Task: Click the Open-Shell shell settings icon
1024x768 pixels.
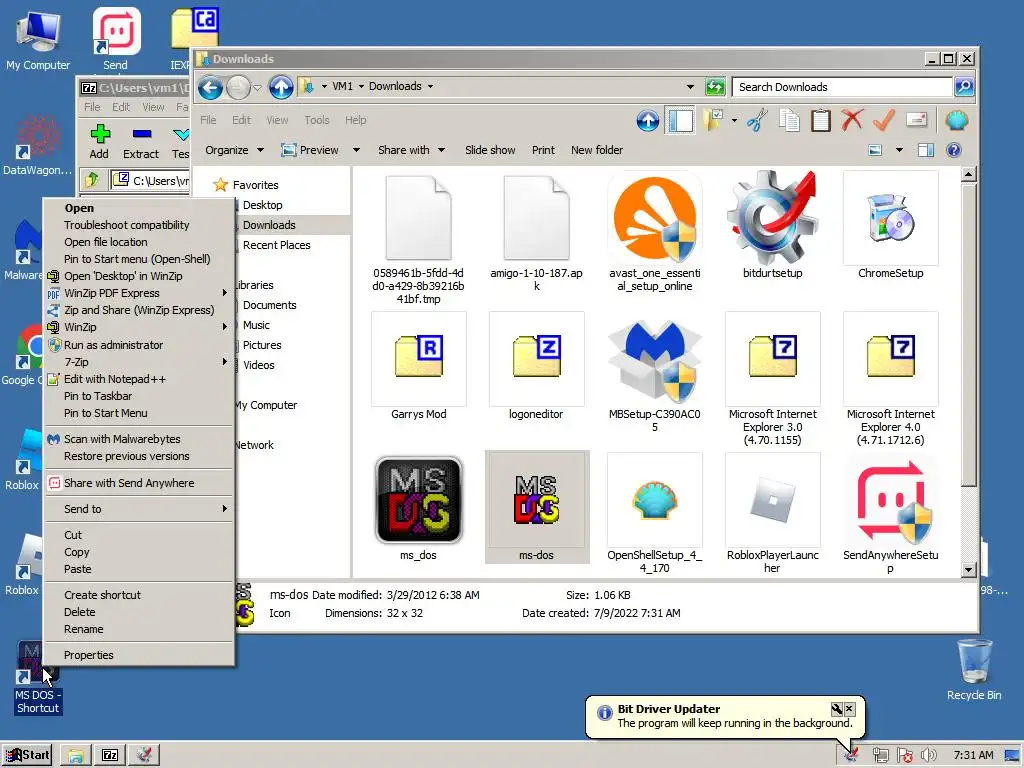Action: 956,120
